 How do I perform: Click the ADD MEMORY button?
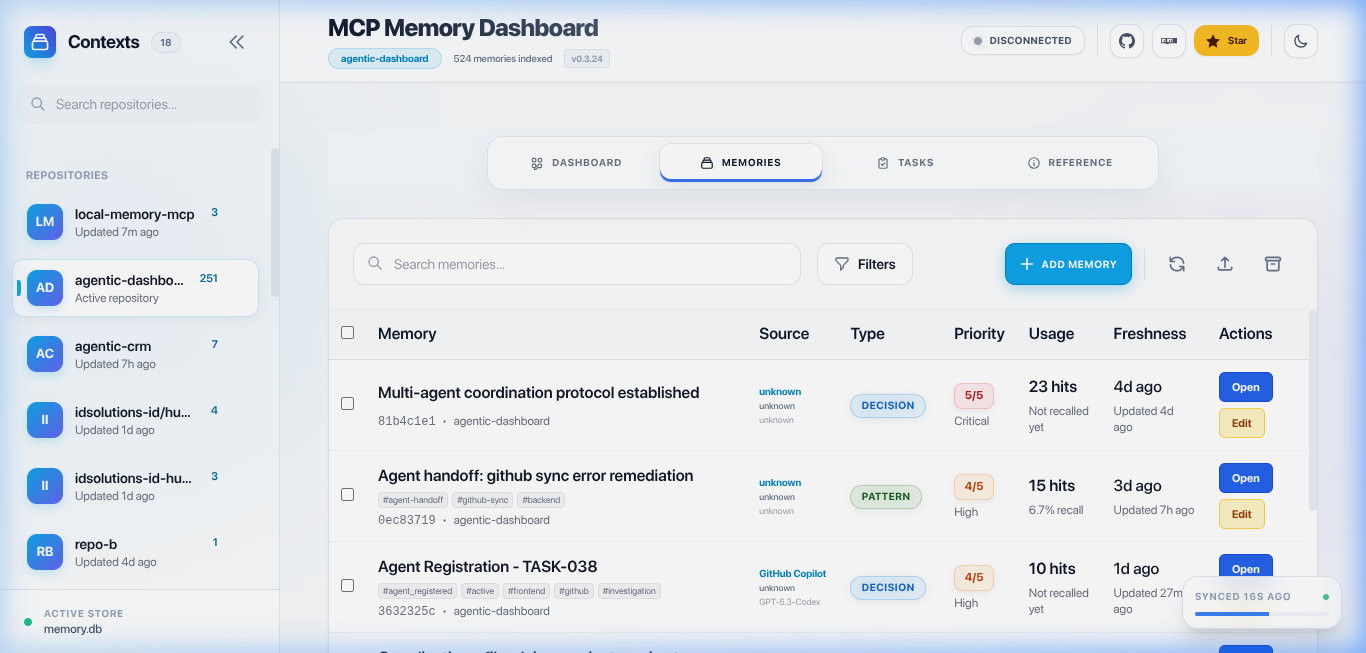pos(1068,264)
